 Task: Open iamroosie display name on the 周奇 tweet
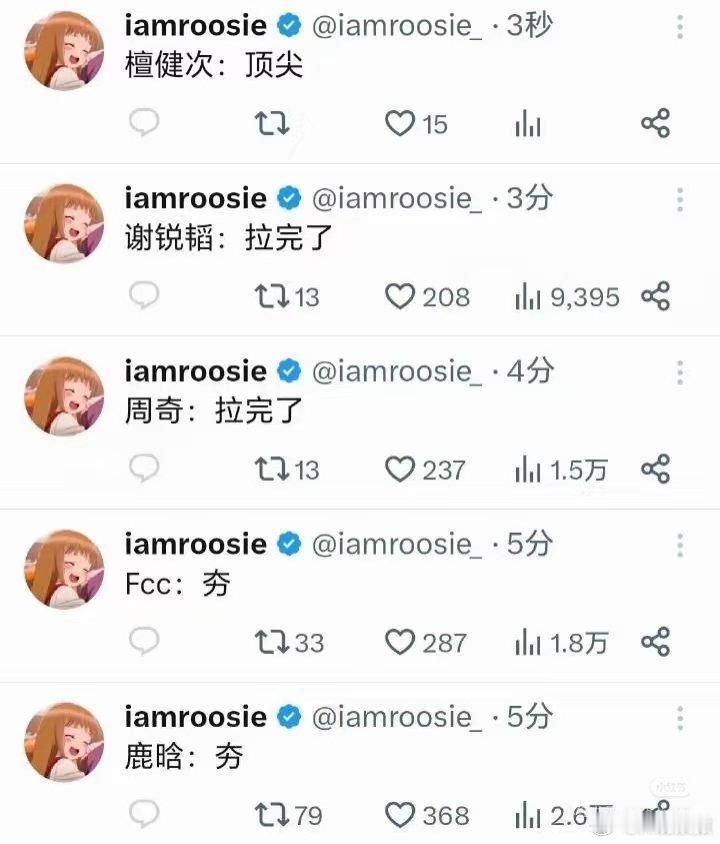click(x=196, y=371)
